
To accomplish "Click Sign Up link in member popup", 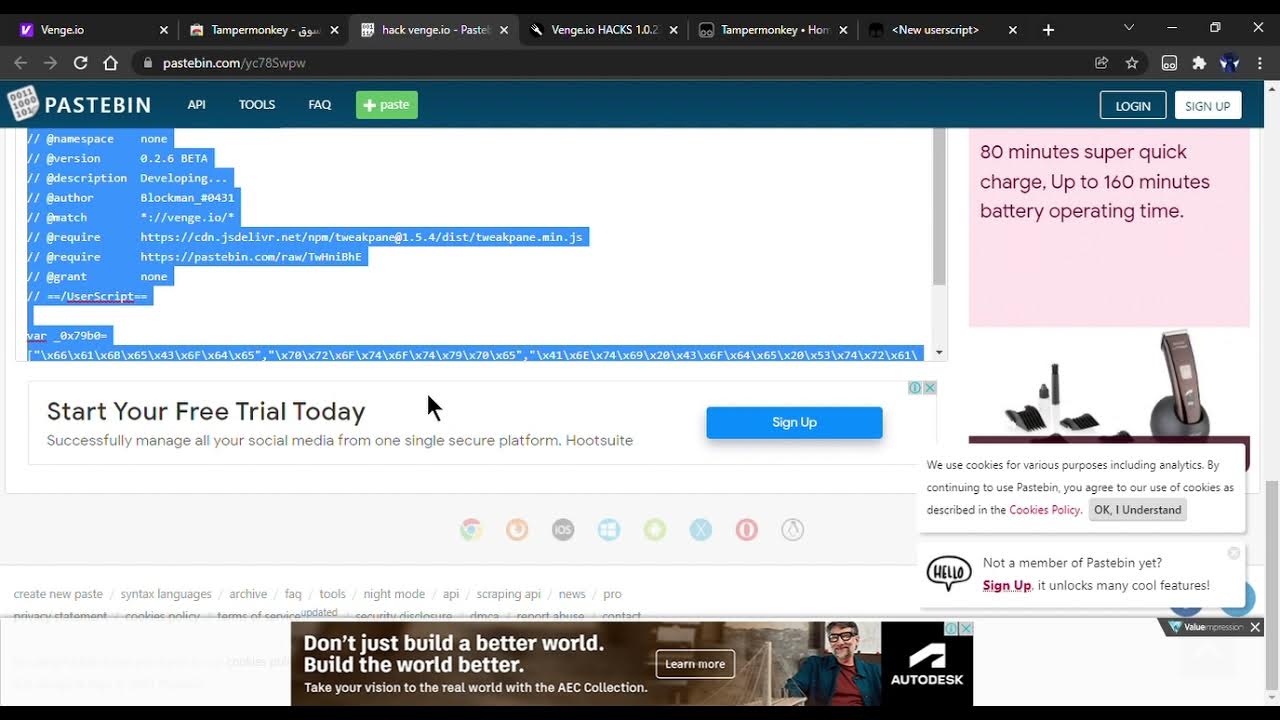I will click(x=1006, y=586).
